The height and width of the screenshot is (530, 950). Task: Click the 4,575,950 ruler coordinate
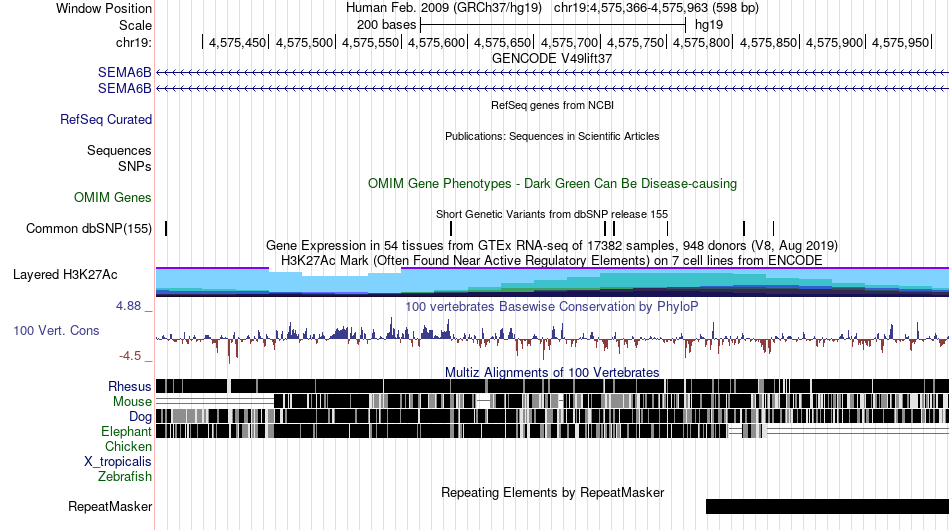tap(900, 42)
